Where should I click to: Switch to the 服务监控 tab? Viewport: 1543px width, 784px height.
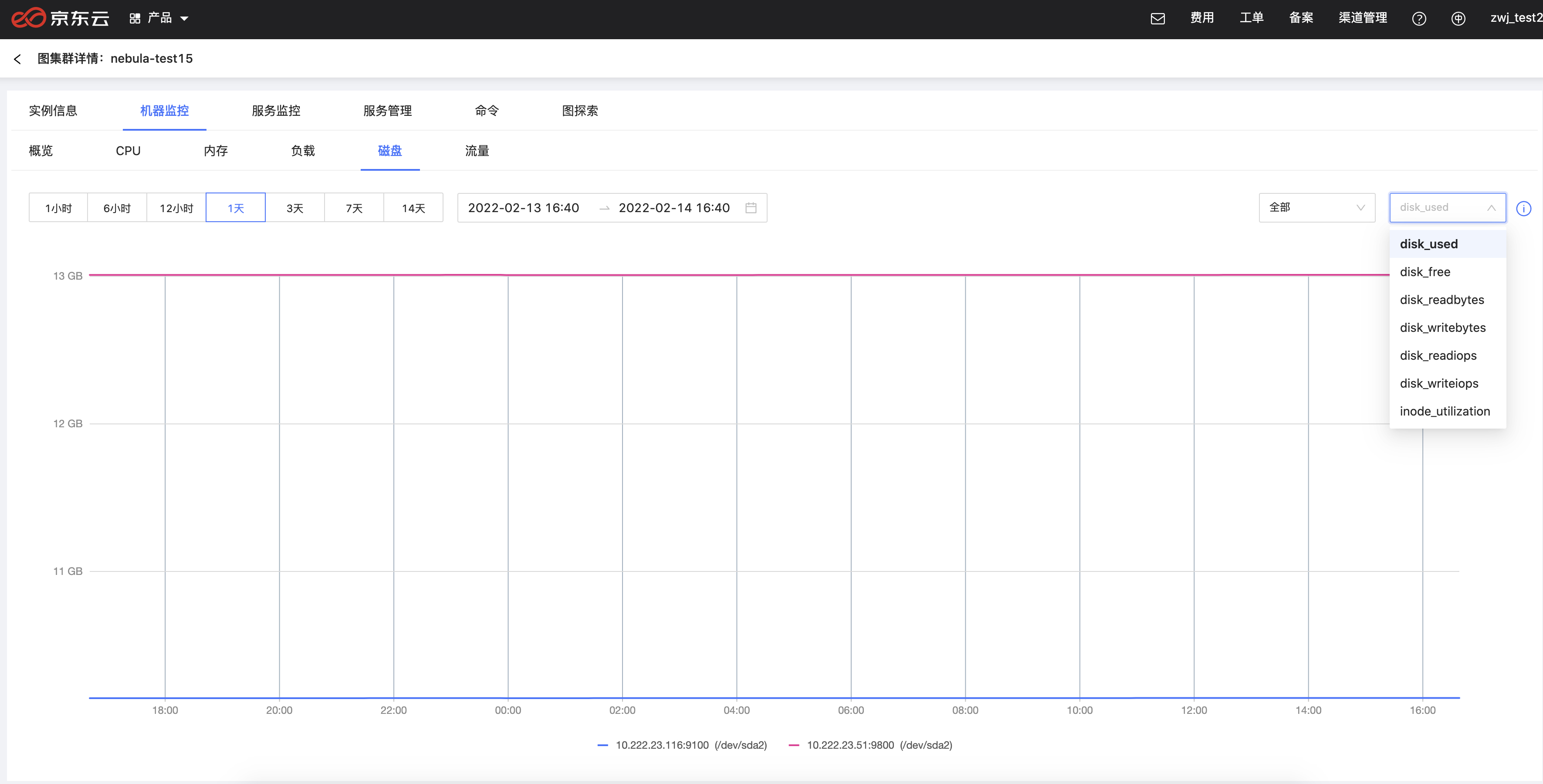276,111
